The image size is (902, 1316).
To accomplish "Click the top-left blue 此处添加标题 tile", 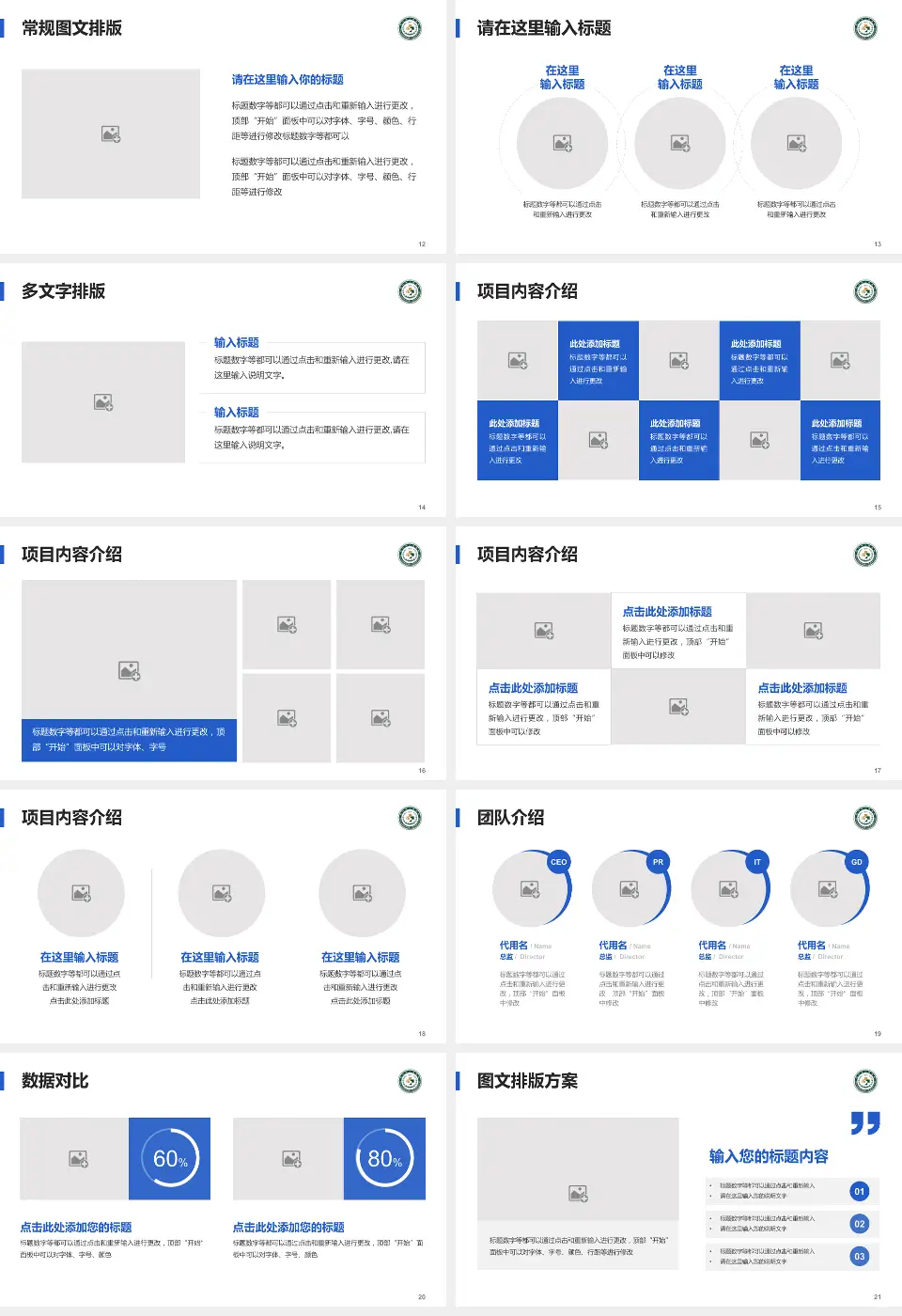I will [599, 361].
